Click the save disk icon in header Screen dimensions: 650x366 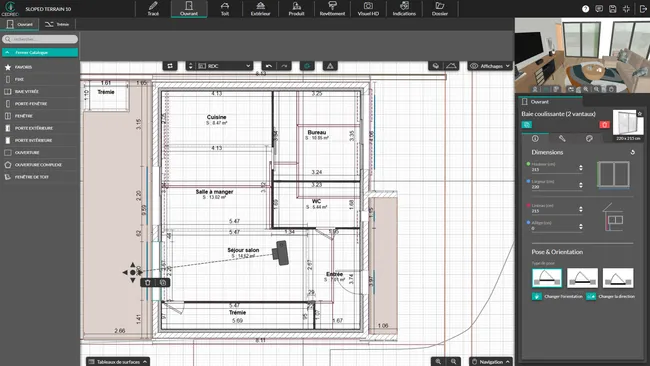click(x=613, y=9)
